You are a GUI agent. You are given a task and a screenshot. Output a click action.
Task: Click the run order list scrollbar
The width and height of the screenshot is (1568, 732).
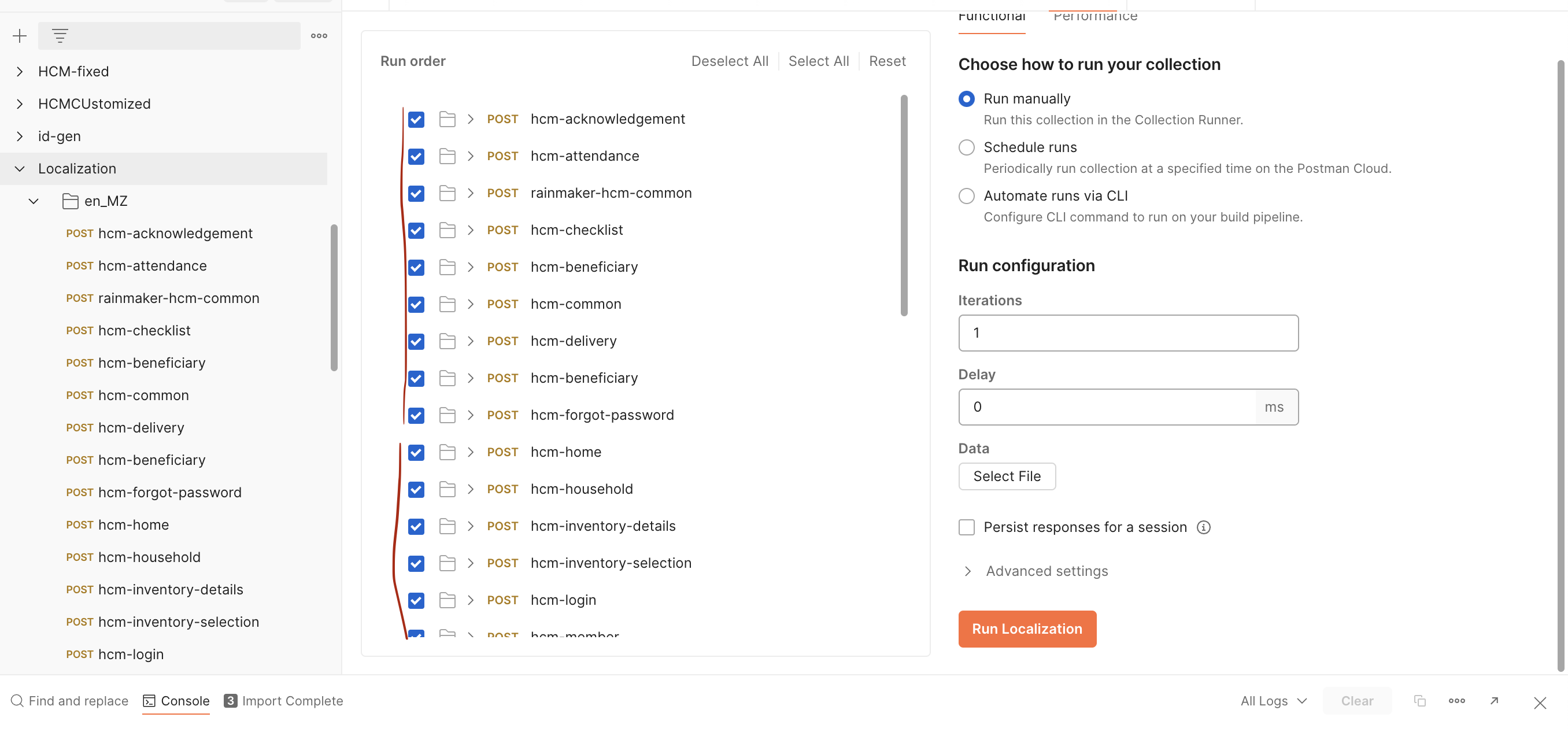[903, 206]
